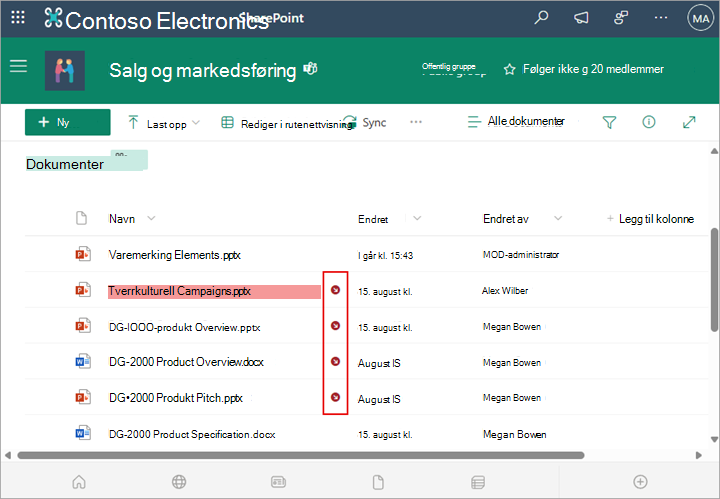Click the vertical scrollbar thumb

coord(714,280)
